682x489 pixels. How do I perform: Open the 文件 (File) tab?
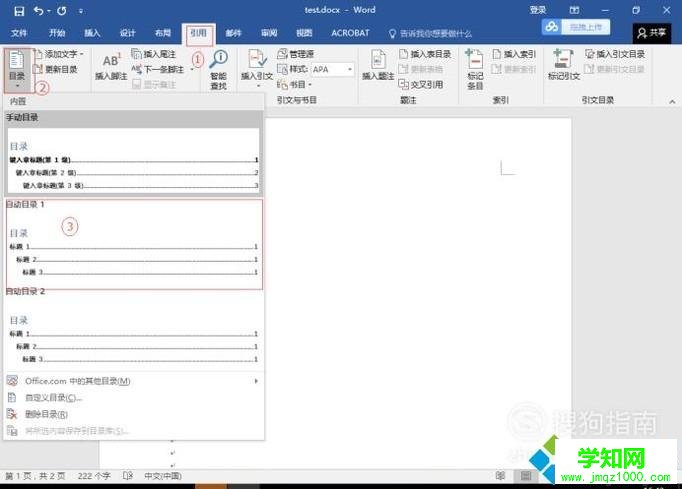click(19, 33)
